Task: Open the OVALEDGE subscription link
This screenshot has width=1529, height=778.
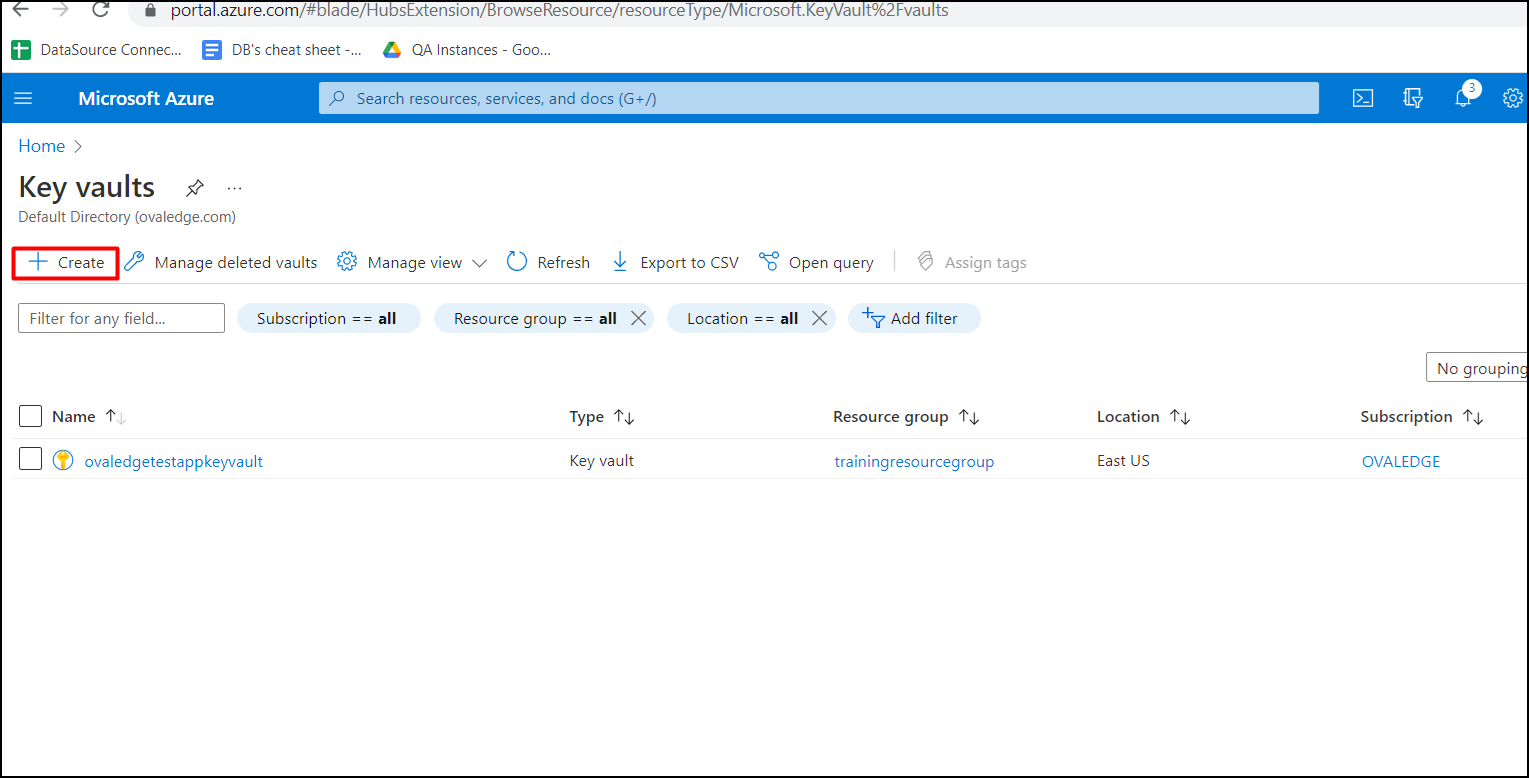Action: click(x=1401, y=462)
